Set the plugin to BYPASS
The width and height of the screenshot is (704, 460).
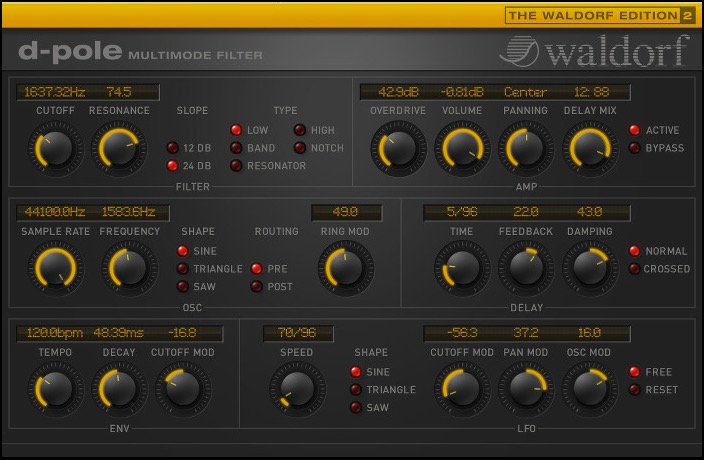(x=634, y=148)
